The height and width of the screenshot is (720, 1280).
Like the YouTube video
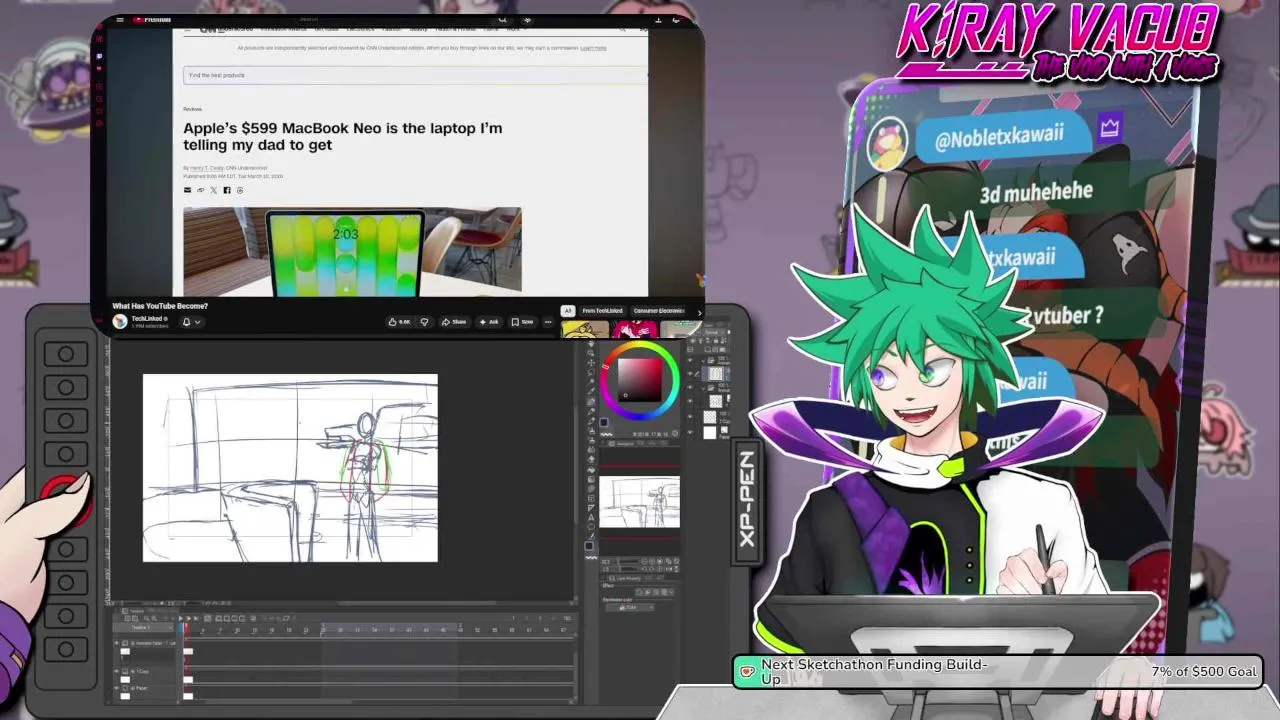click(400, 322)
